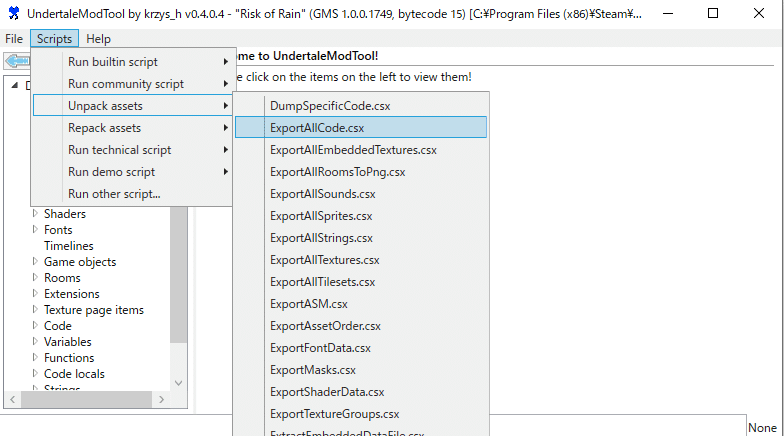Expand the Rooms tree node
The height and width of the screenshot is (436, 784).
pos(35,278)
